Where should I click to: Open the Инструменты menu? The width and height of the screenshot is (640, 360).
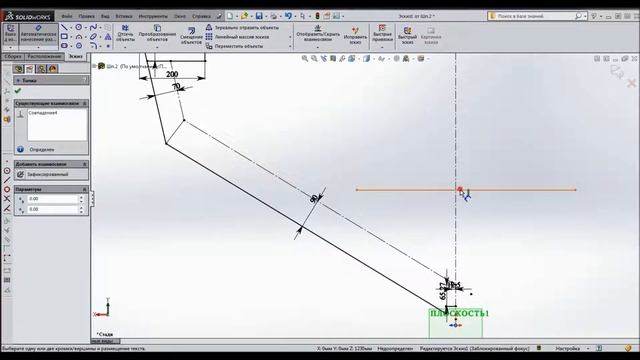coord(153,16)
